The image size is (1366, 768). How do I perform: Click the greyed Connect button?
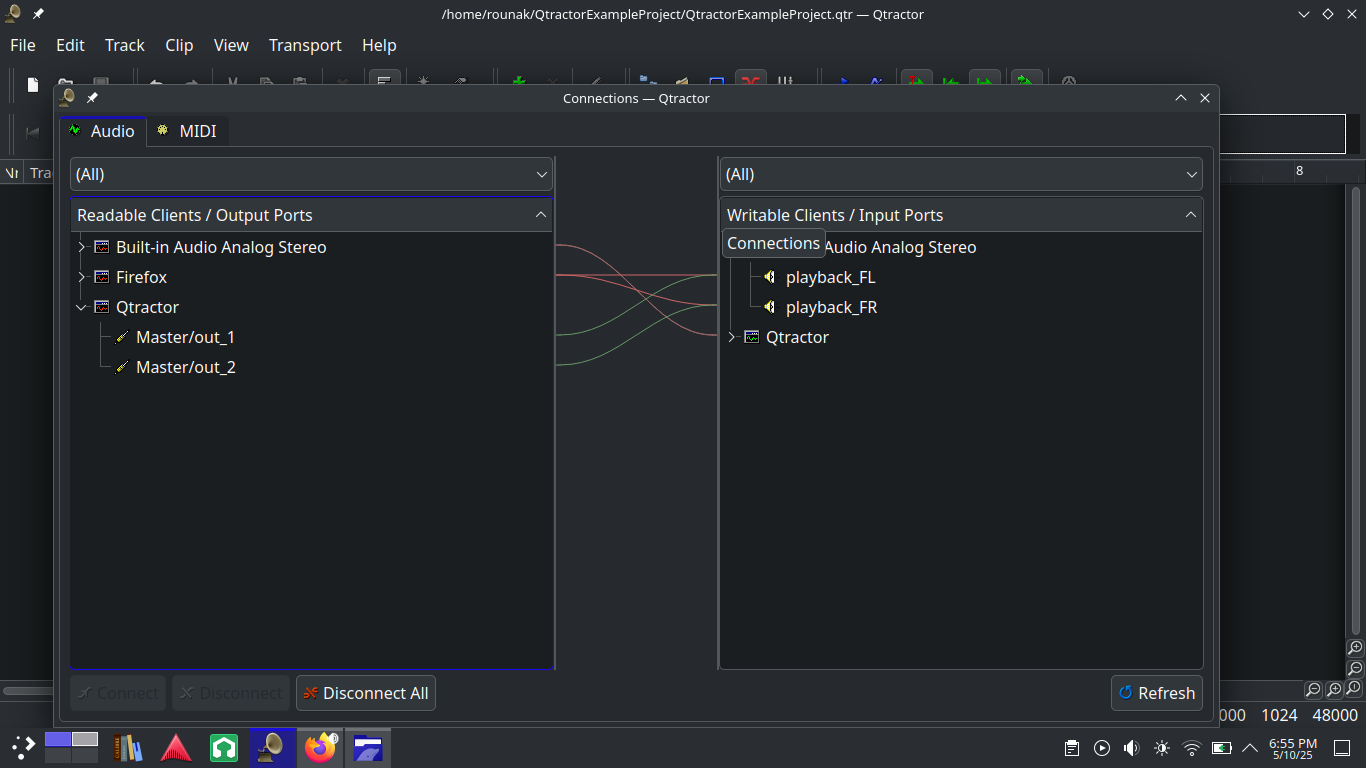click(118, 693)
